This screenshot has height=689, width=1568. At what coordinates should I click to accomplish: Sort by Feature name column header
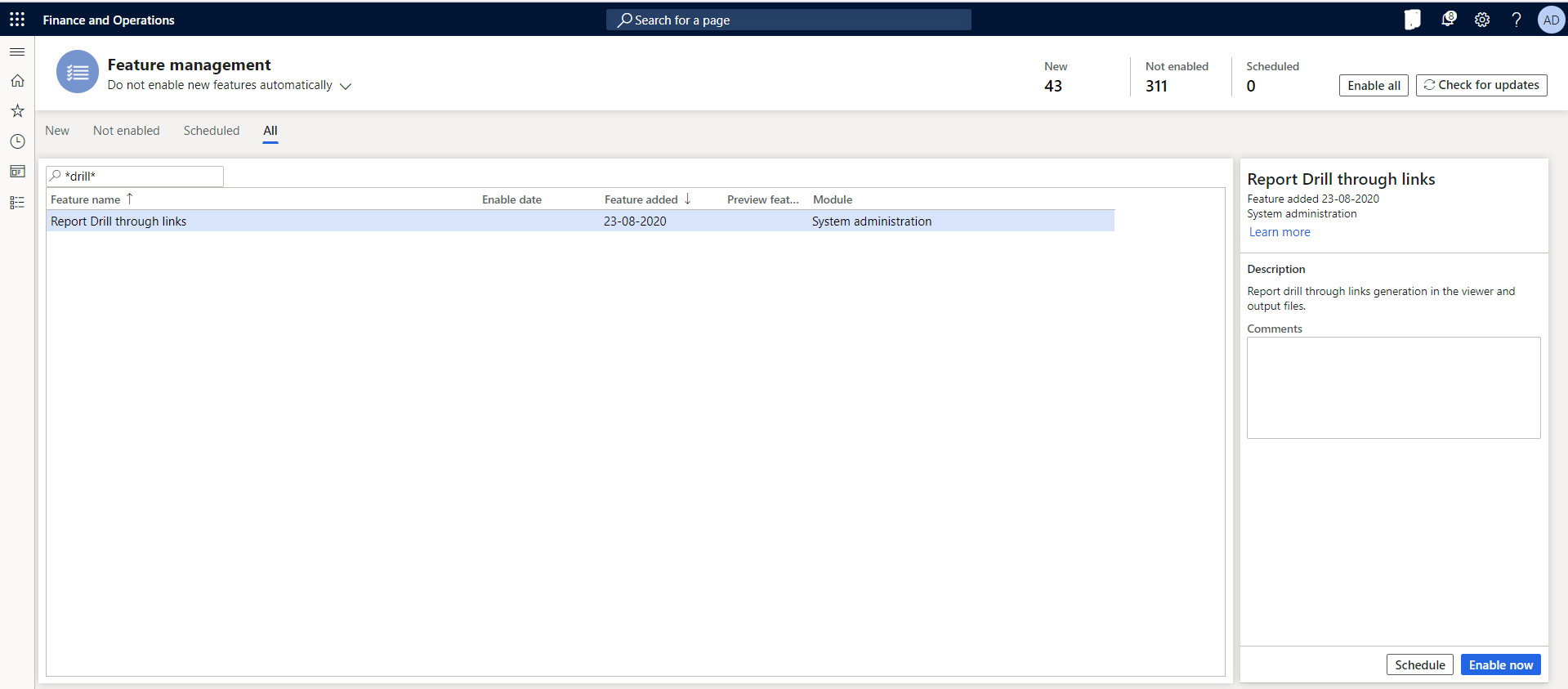pos(85,199)
